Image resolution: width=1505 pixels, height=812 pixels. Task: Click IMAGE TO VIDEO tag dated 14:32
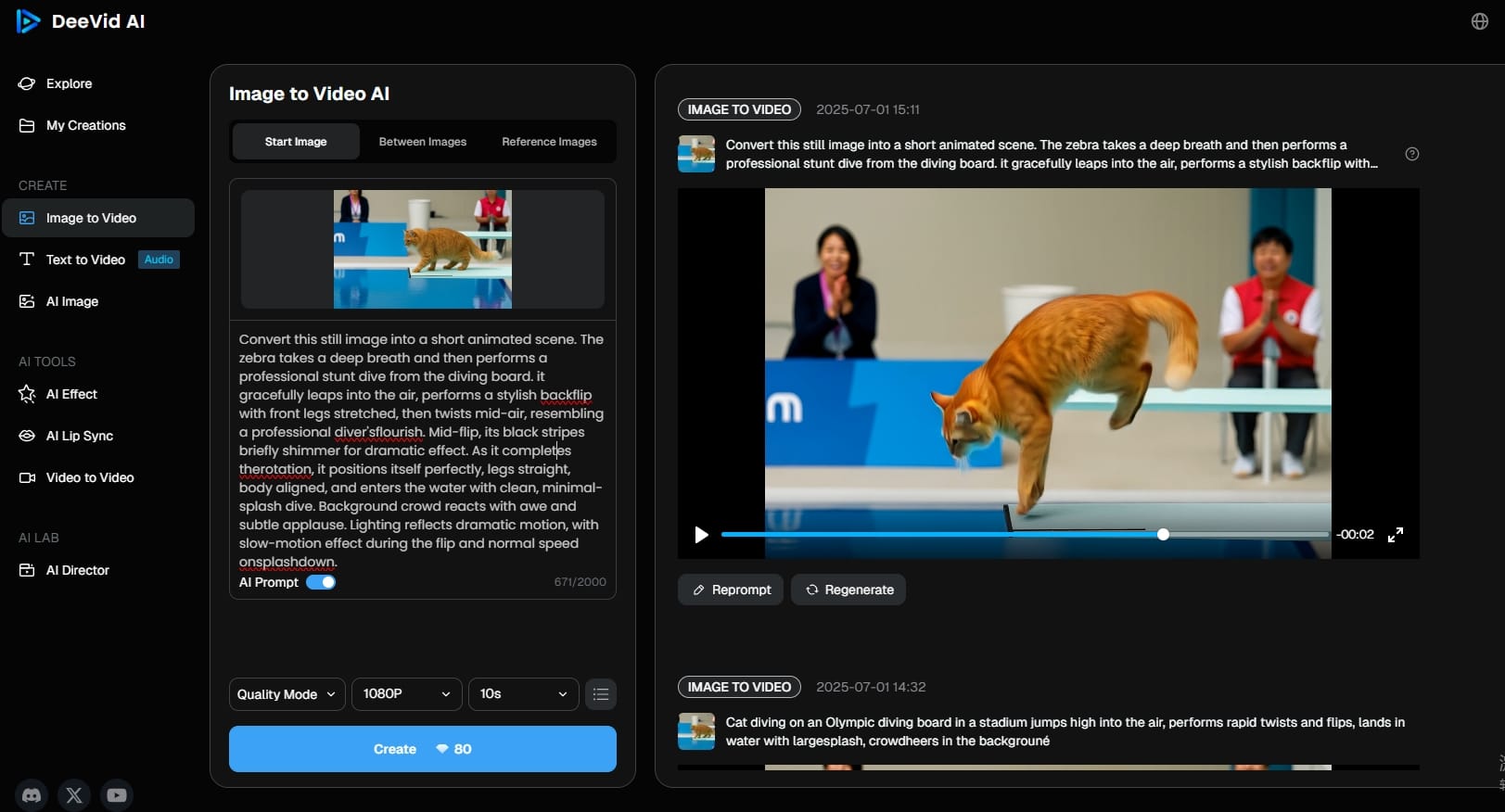(x=739, y=687)
